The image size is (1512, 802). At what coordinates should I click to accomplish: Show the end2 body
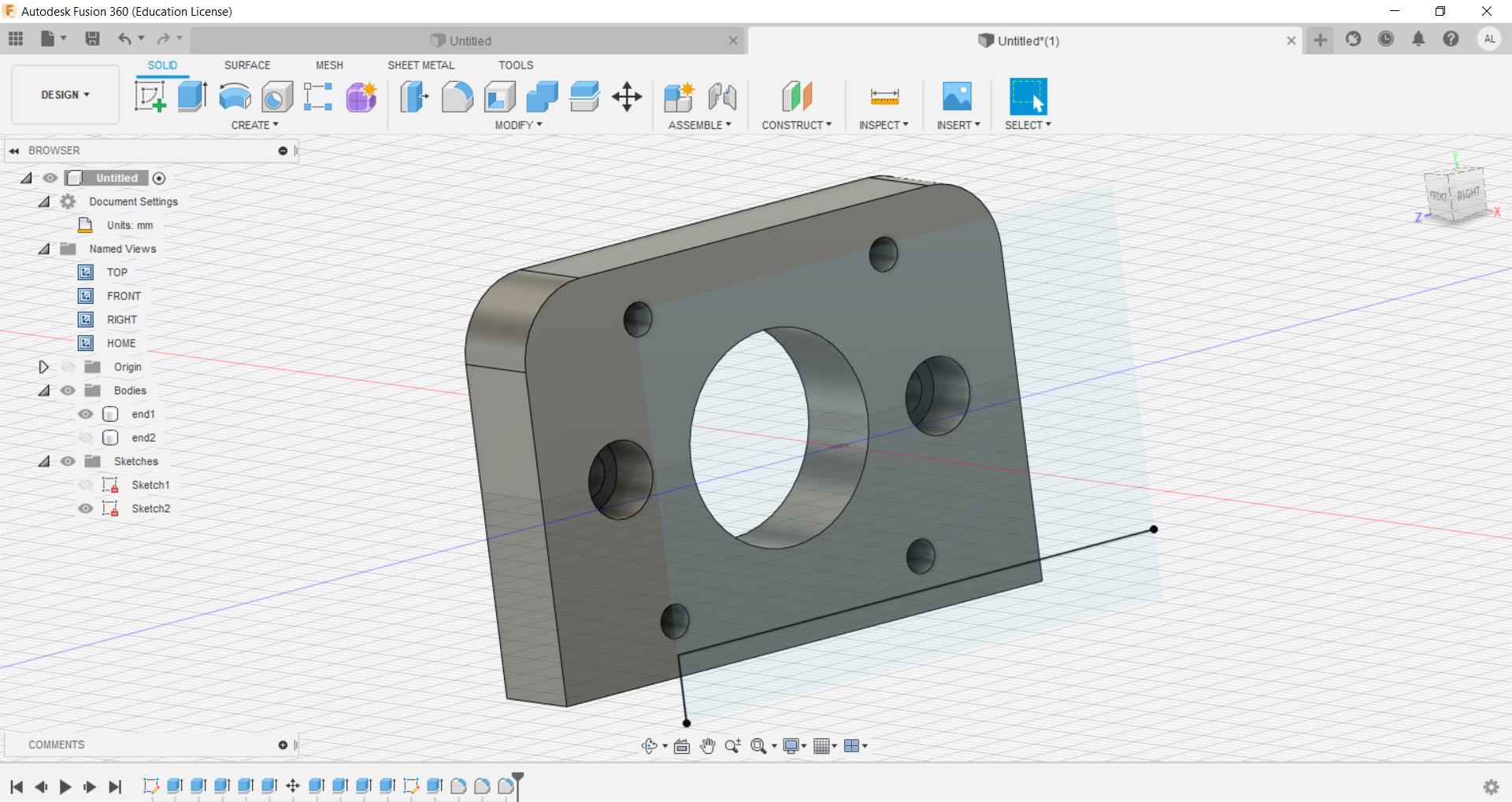pos(86,438)
